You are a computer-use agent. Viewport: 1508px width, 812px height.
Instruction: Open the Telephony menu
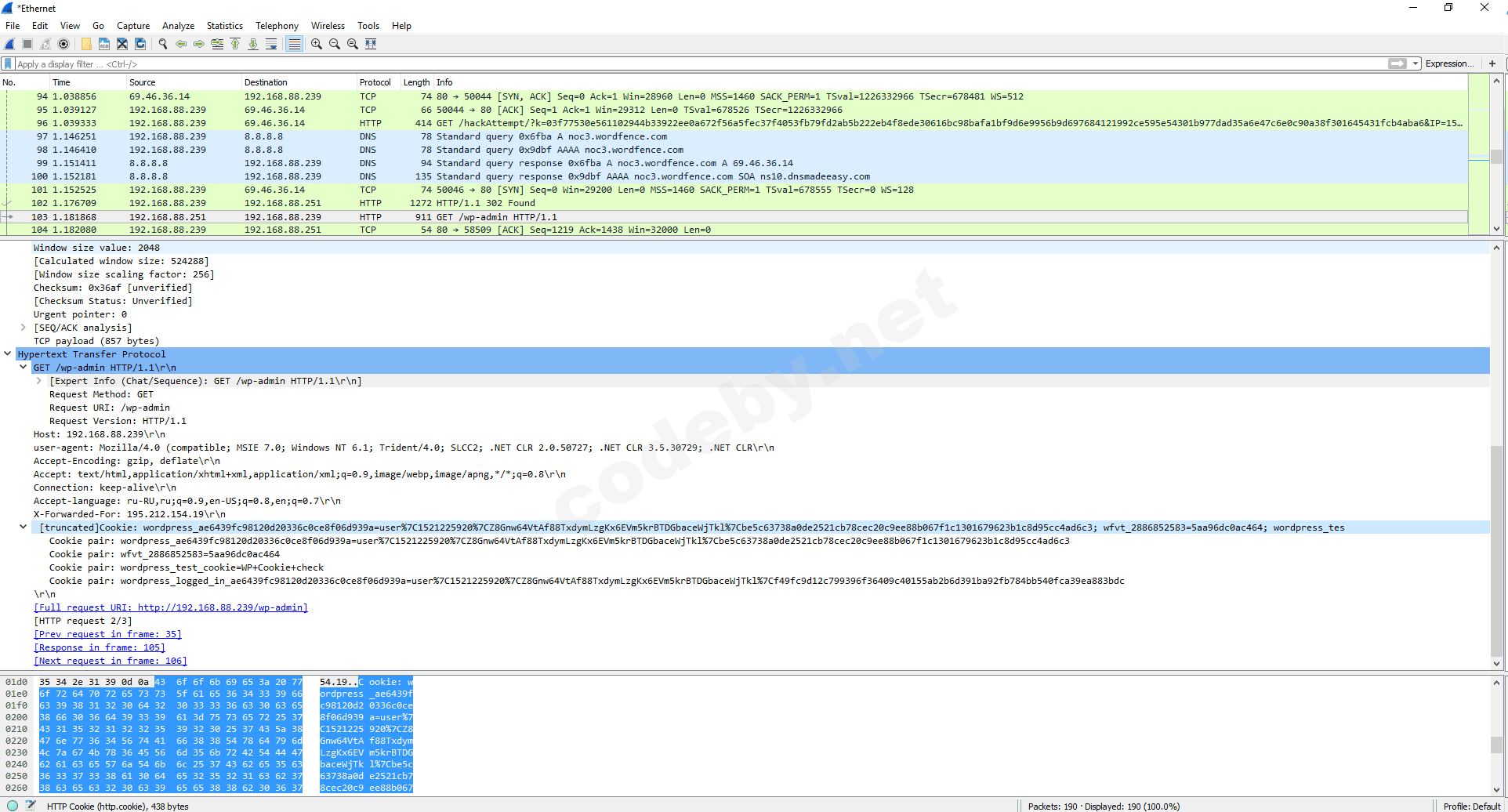point(277,26)
